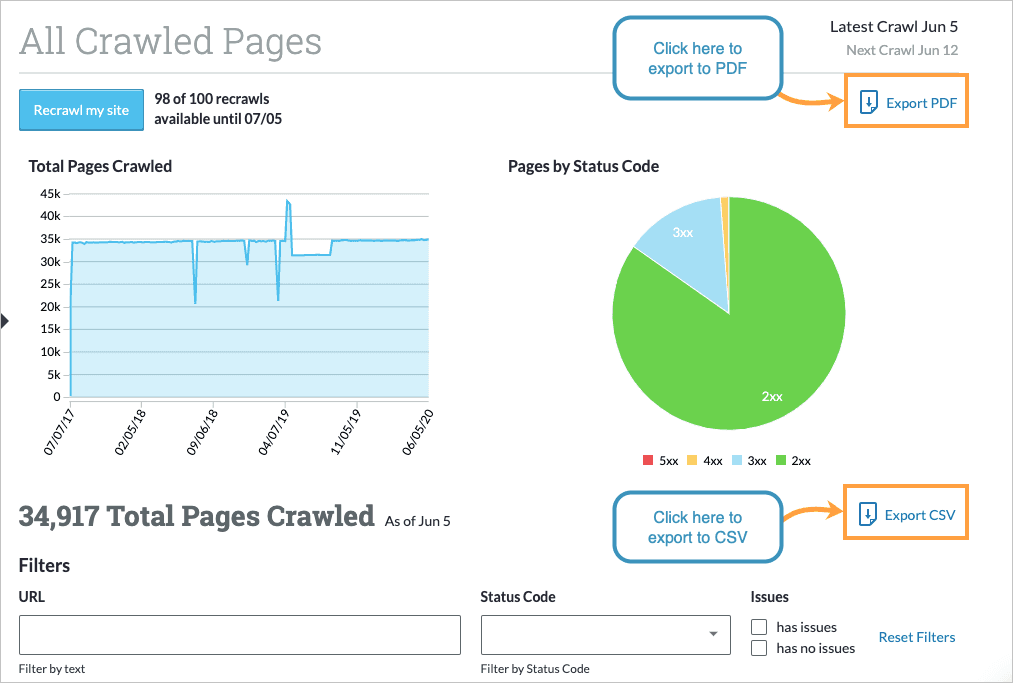1013x683 pixels.
Task: Enable the 'has no issues' checkbox
Action: coord(758,648)
